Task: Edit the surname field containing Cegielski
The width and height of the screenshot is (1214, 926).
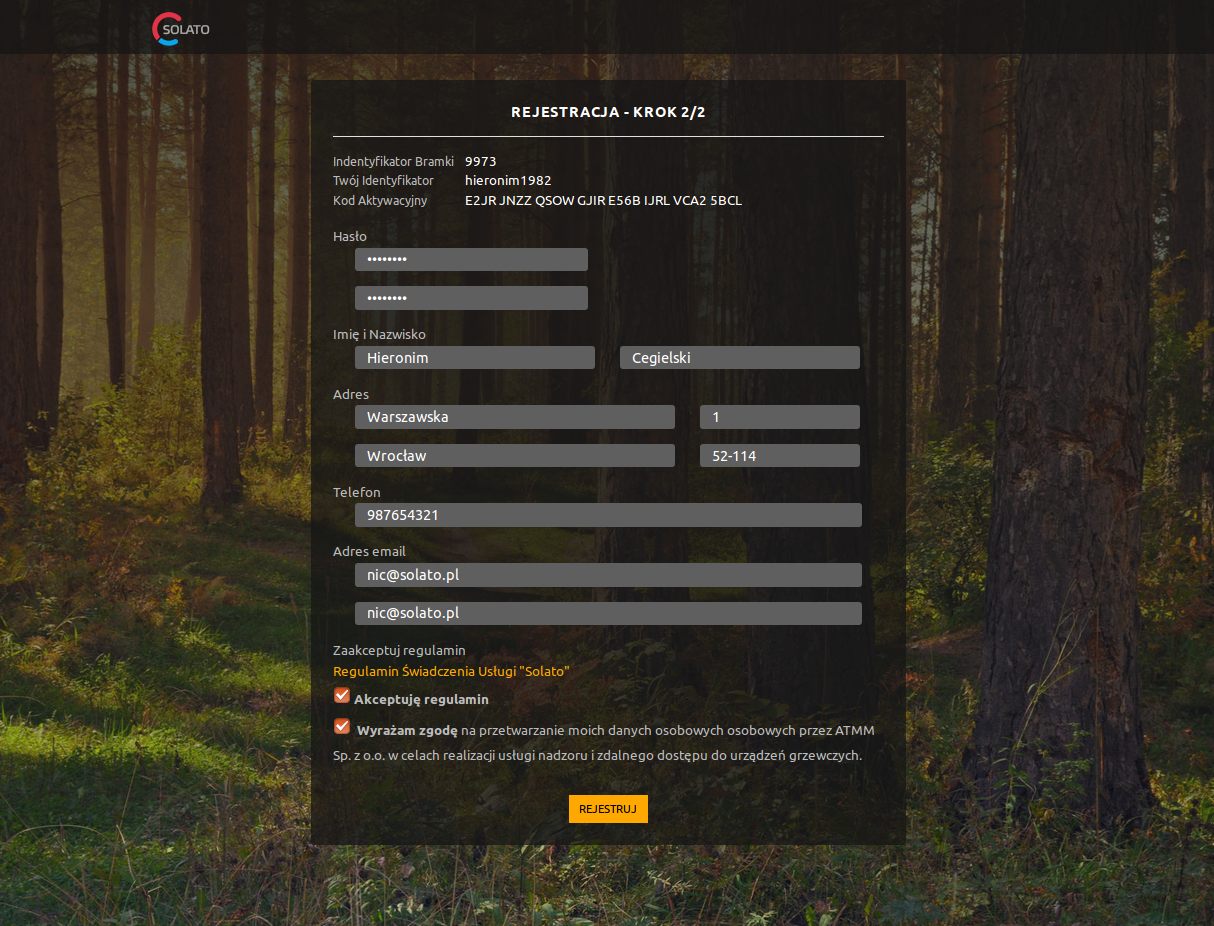Action: click(740, 357)
